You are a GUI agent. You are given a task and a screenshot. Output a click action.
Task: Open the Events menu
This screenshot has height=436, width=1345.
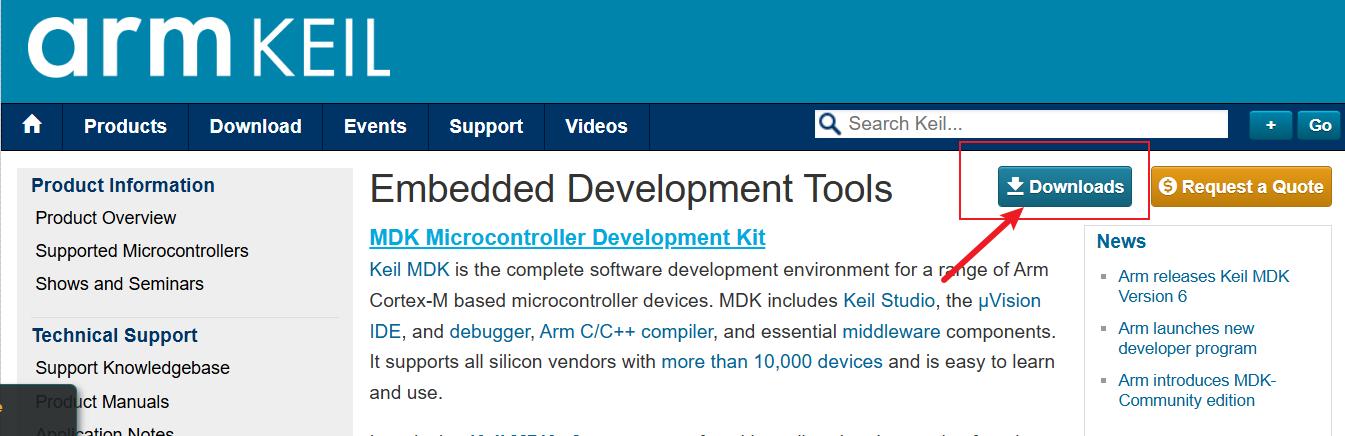[375, 126]
